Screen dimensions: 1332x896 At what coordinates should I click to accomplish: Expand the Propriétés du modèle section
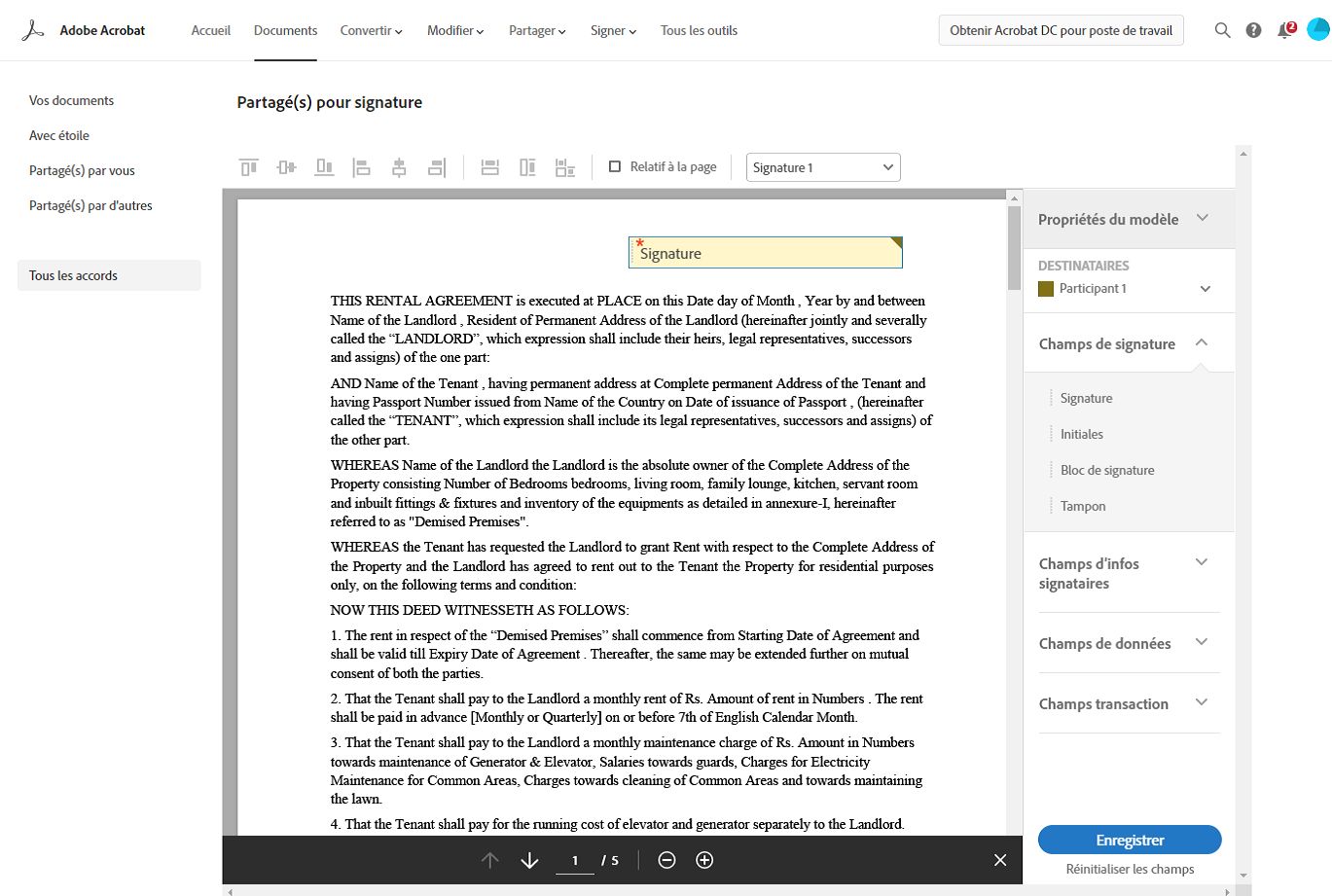1129,219
